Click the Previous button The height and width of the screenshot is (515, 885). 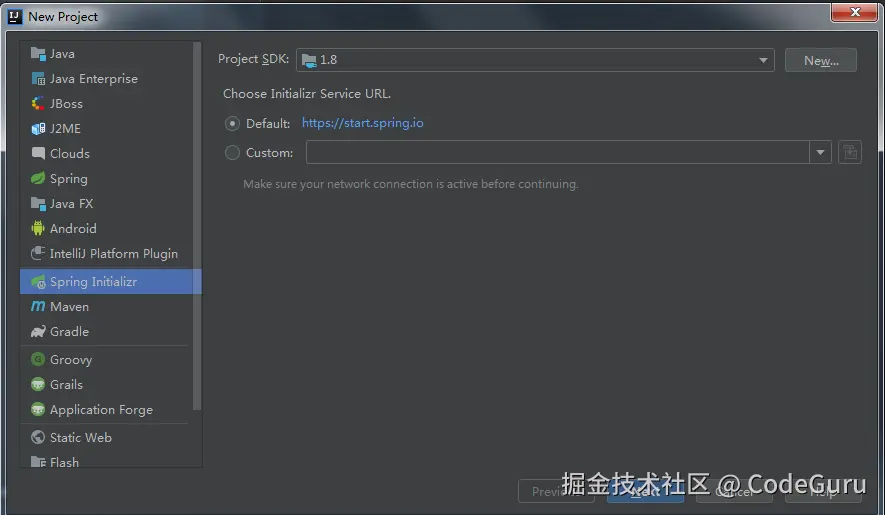pos(556,491)
